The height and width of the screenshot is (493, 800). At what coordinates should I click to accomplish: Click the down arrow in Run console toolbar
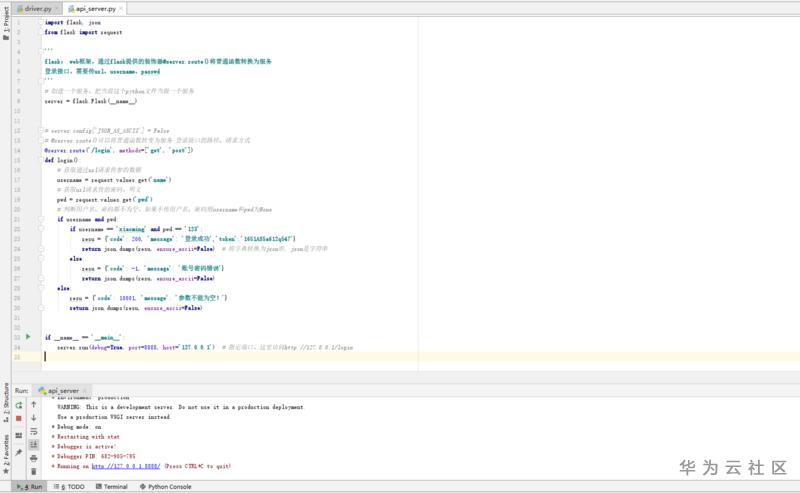34,418
